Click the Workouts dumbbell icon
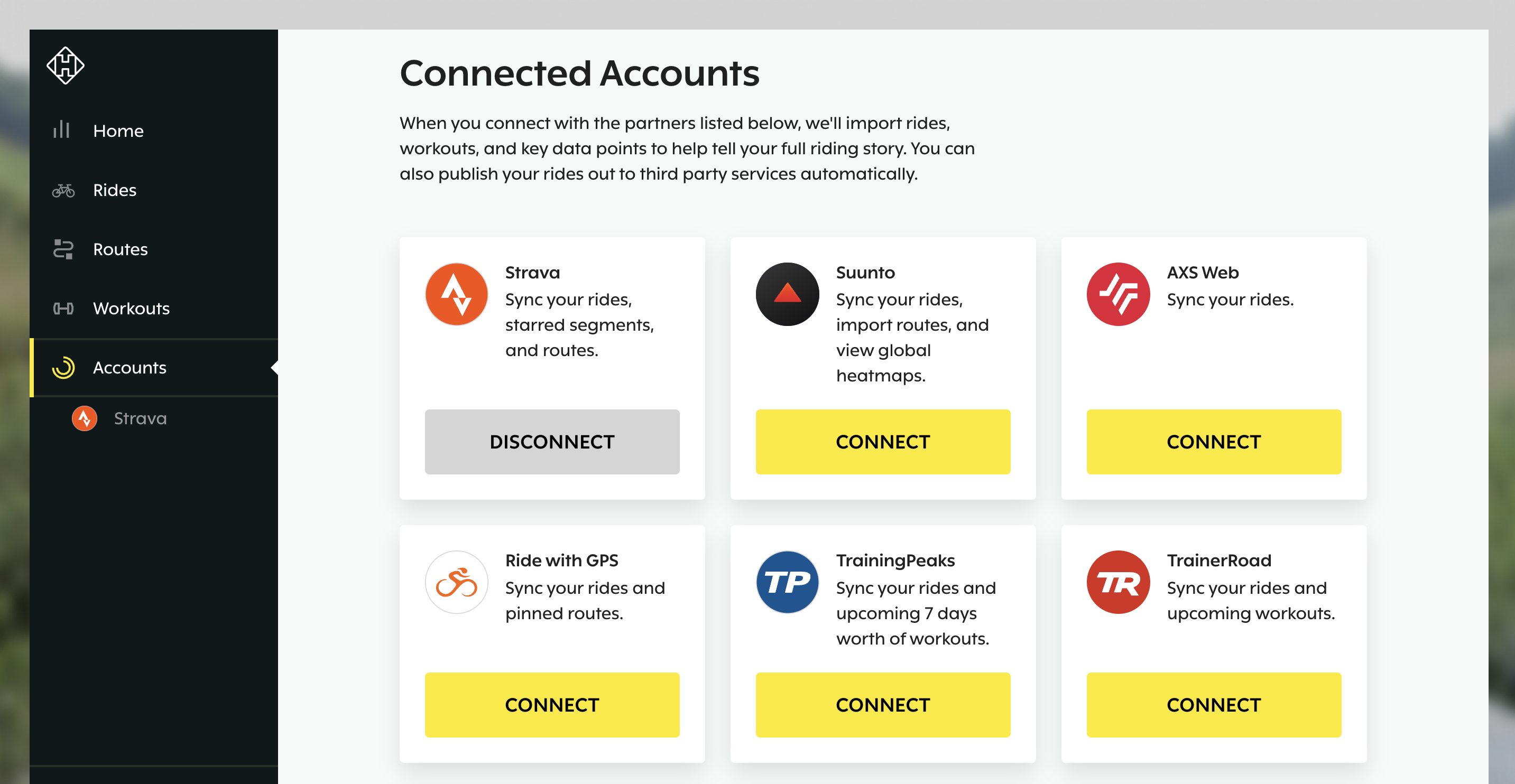This screenshot has height=784, width=1515. click(63, 308)
